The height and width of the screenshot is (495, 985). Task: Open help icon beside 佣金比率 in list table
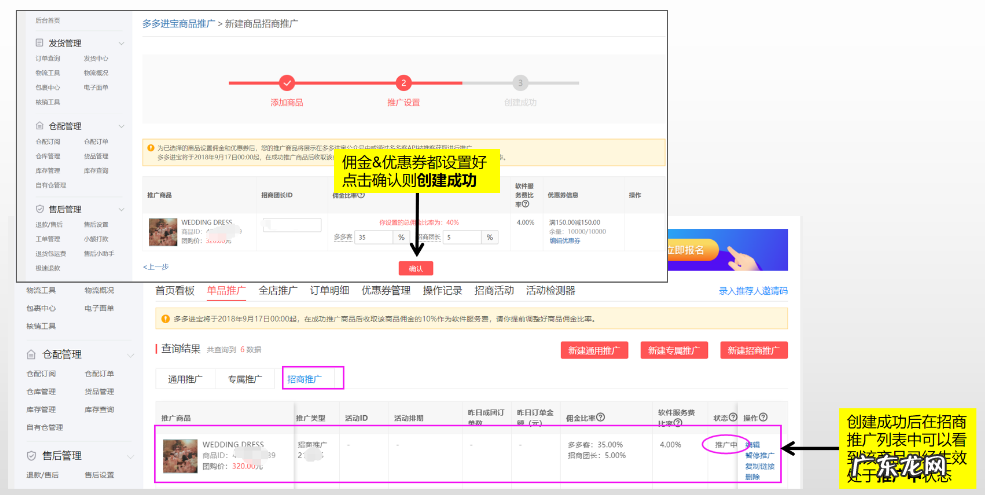(601, 418)
